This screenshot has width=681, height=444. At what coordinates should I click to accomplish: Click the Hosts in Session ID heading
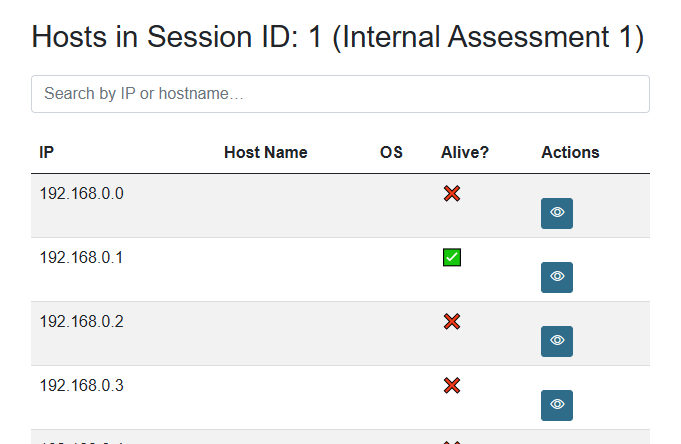pos(338,38)
